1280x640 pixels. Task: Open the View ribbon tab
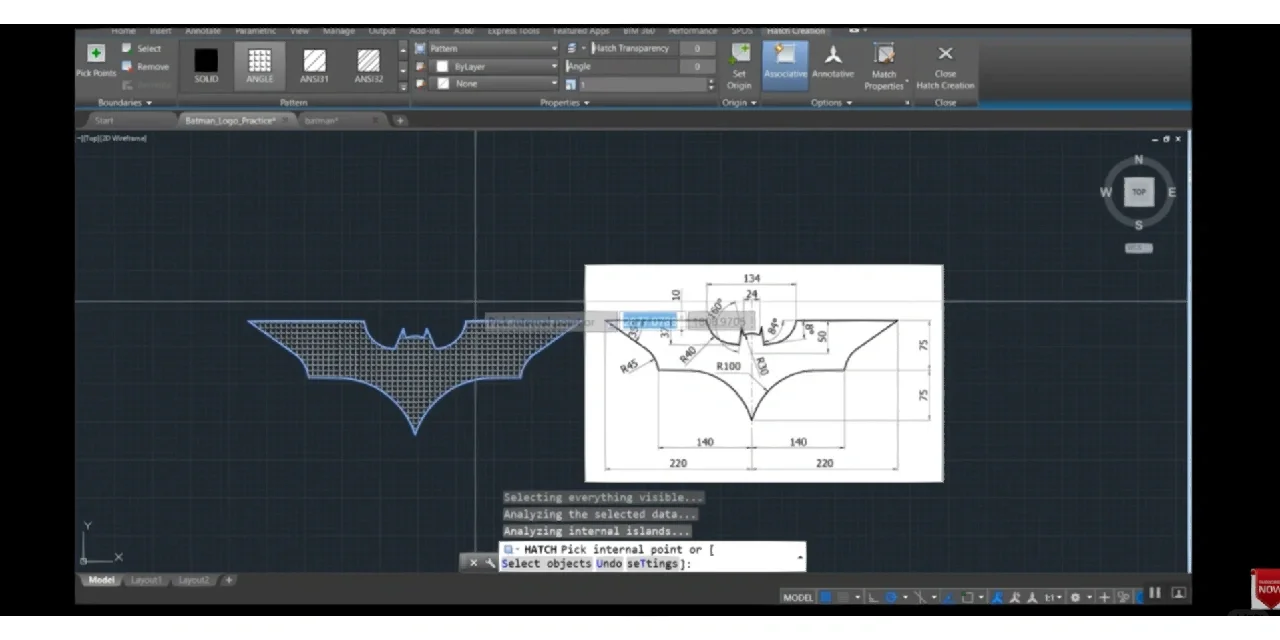pos(299,31)
